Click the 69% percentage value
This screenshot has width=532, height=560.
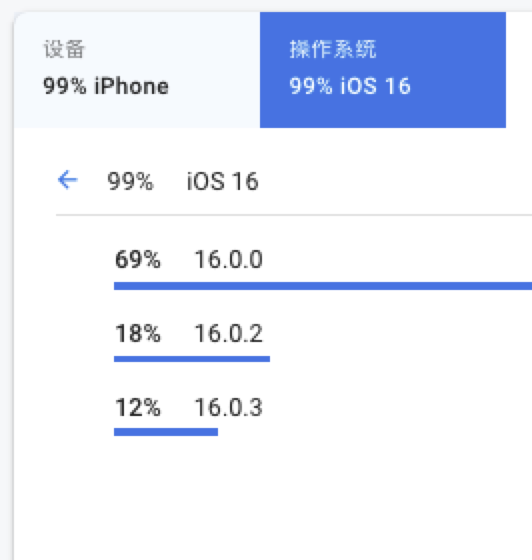coord(138,259)
